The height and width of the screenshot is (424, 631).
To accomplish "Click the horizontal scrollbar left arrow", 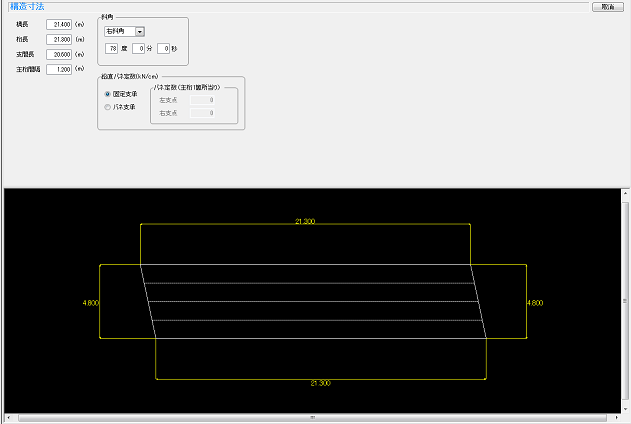I will click(x=8, y=418).
